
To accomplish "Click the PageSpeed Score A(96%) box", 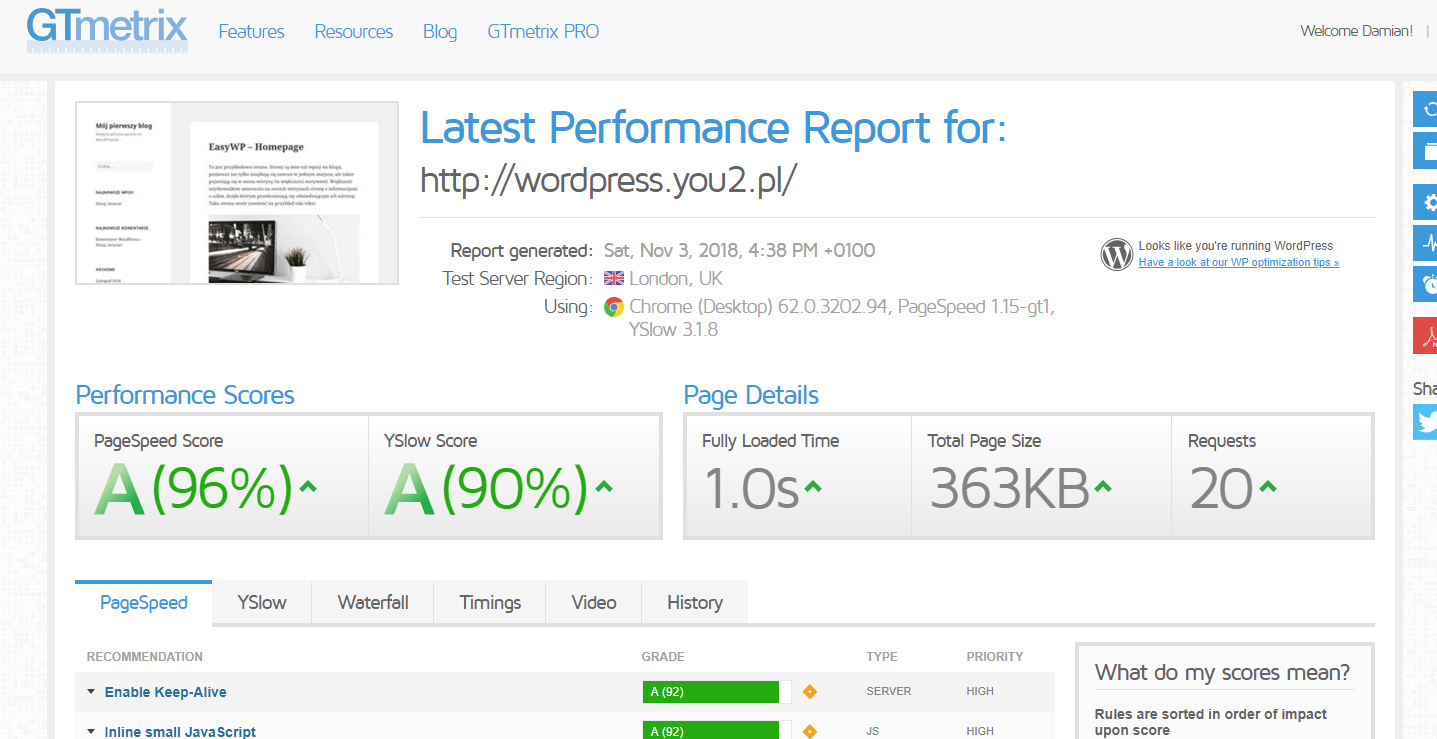I will (223, 476).
